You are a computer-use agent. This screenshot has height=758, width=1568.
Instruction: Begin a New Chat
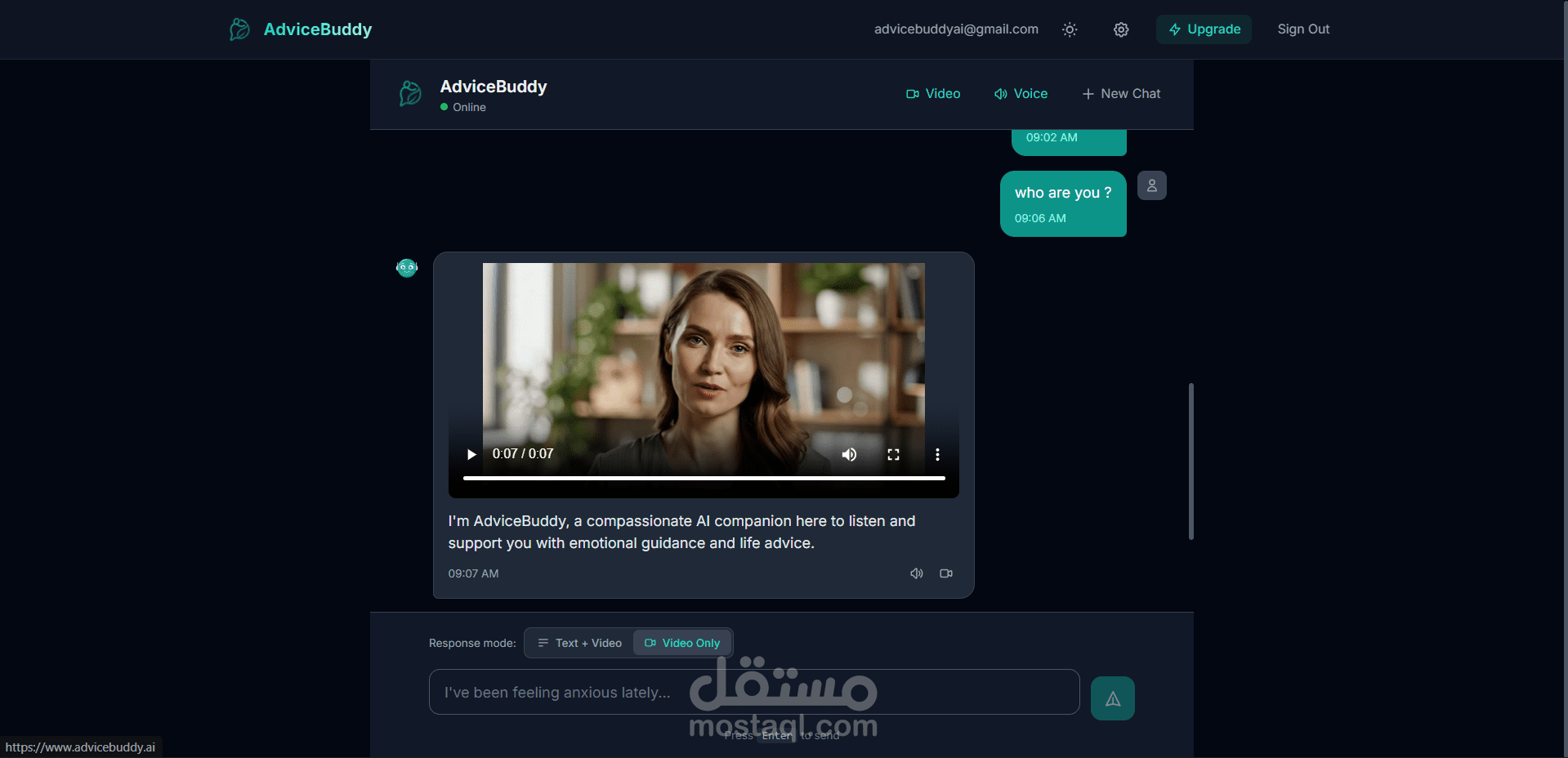pos(1121,94)
